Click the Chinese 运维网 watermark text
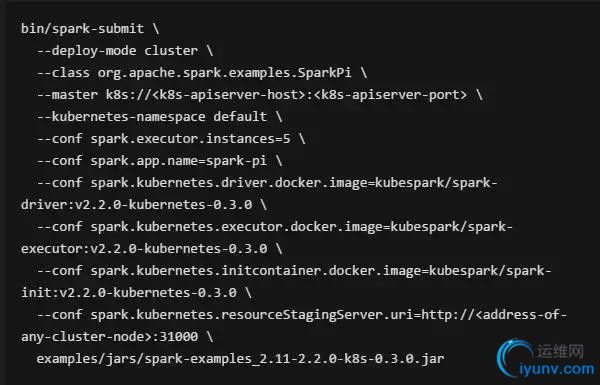This screenshot has height=385, width=600. 560,351
